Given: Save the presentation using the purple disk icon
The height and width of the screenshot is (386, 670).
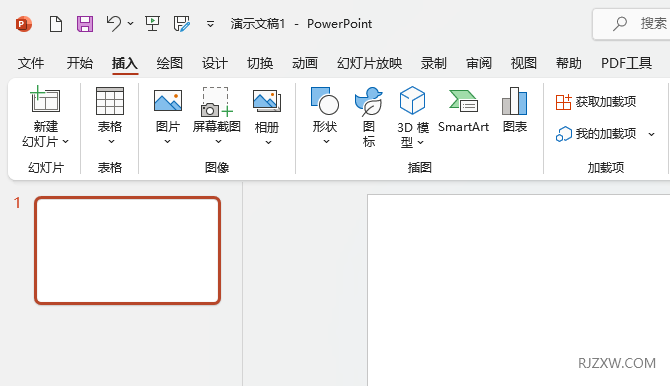Looking at the screenshot, I should pyautogui.click(x=85, y=24).
